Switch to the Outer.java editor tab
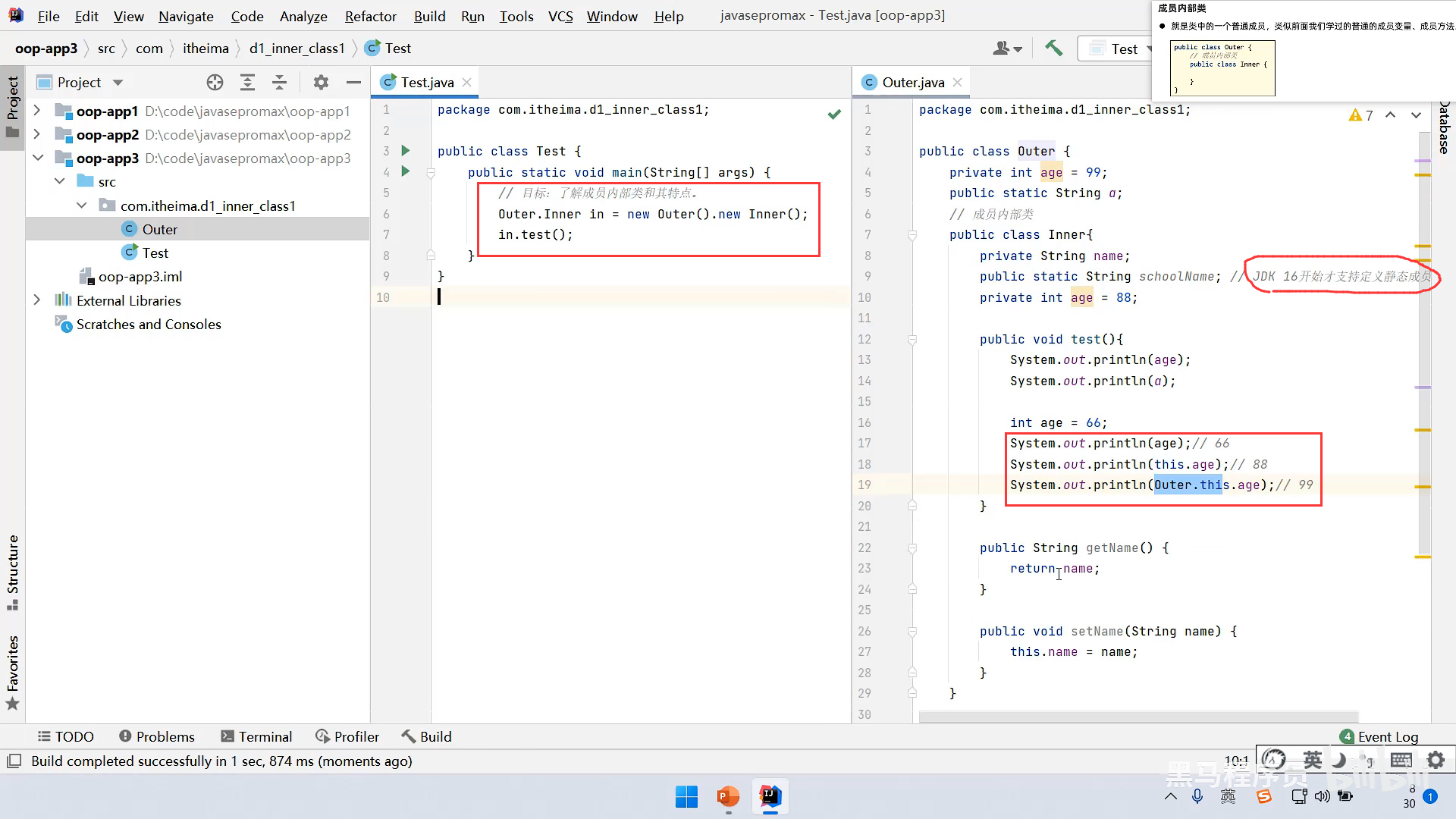1456x819 pixels. [912, 83]
